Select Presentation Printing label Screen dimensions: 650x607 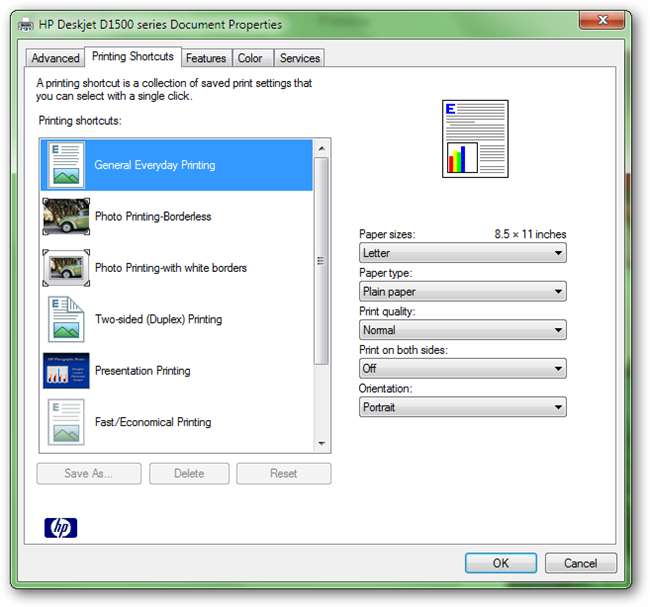tap(143, 371)
